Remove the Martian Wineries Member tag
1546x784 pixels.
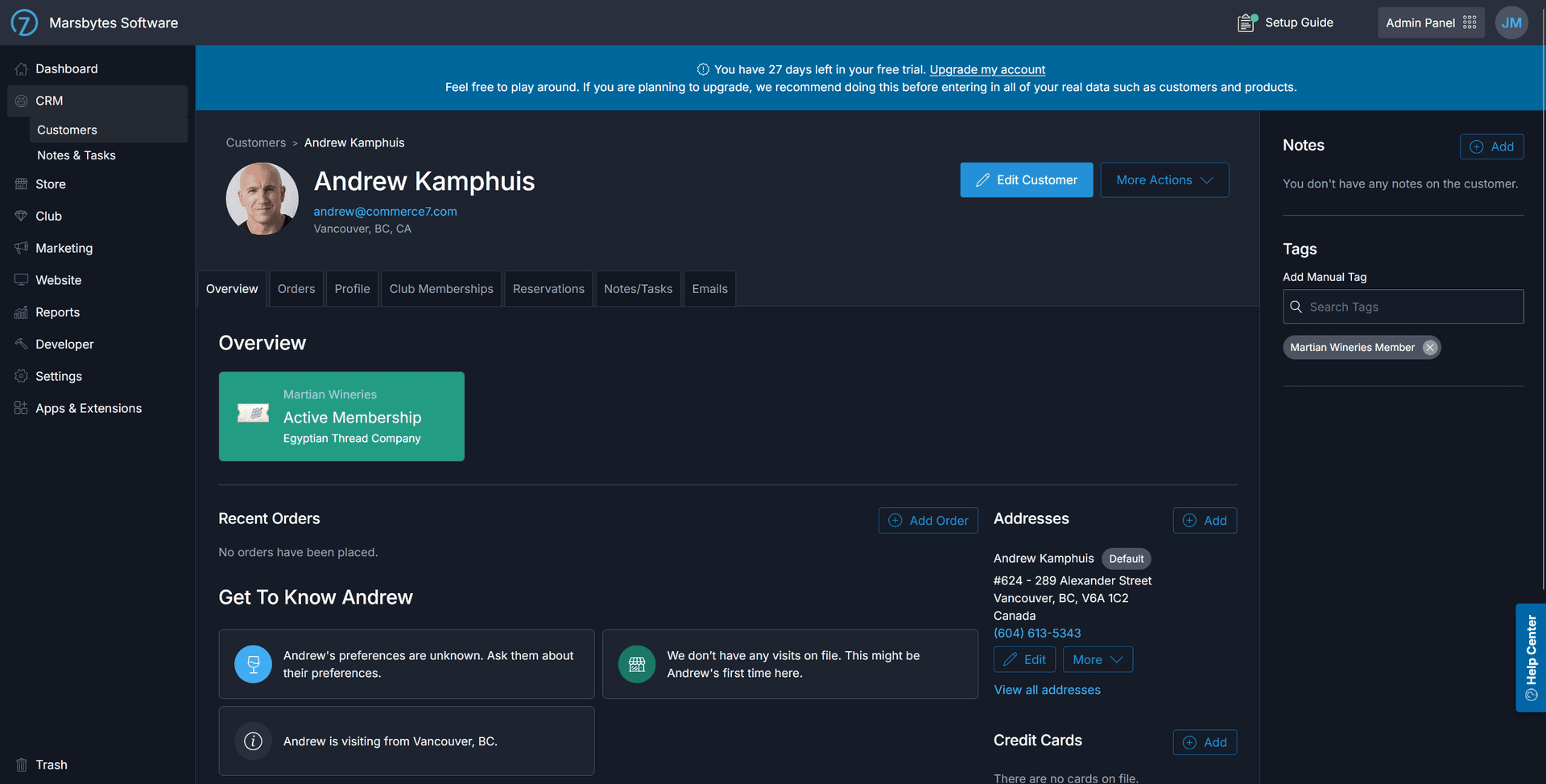[x=1429, y=347]
